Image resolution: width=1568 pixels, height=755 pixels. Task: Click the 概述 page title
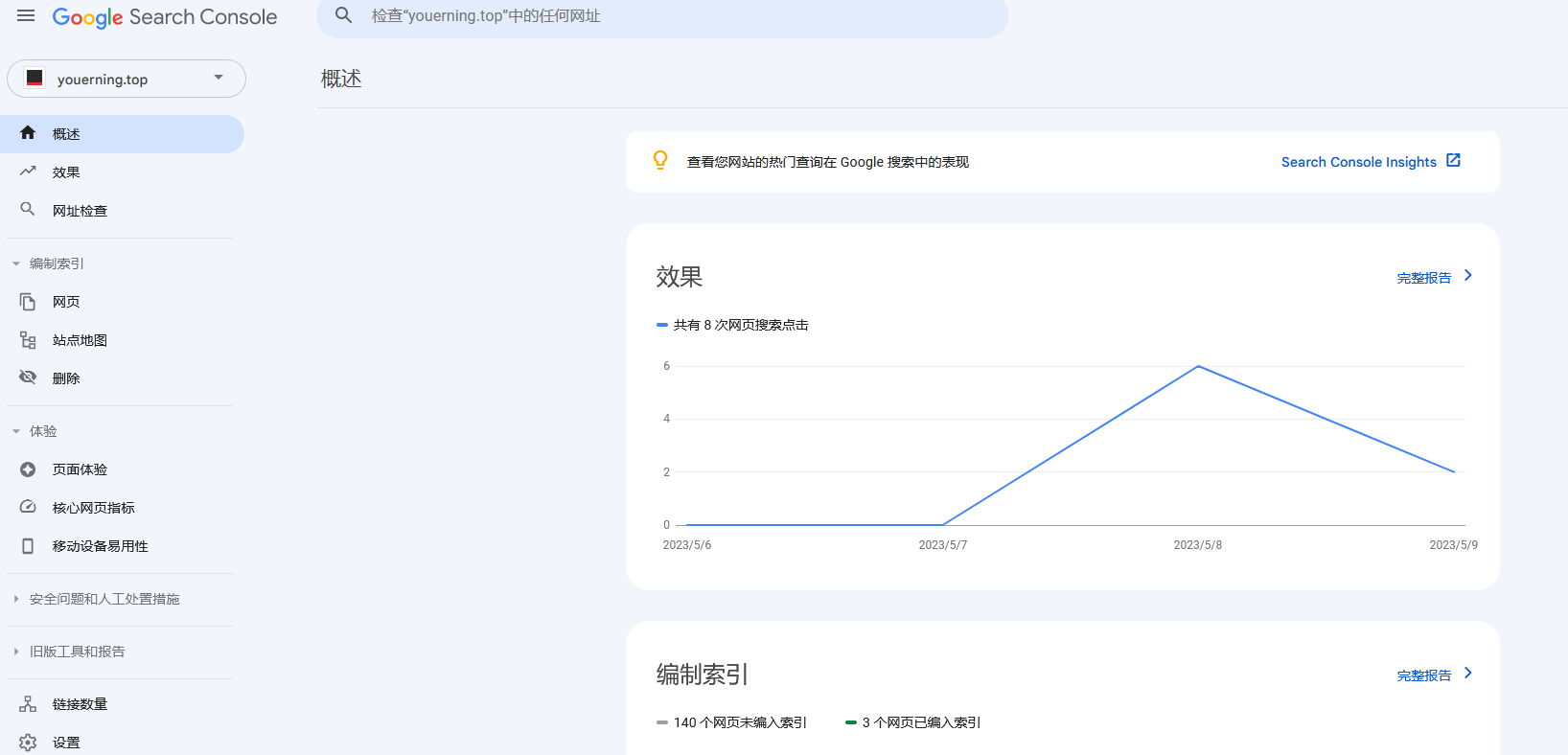pos(341,79)
